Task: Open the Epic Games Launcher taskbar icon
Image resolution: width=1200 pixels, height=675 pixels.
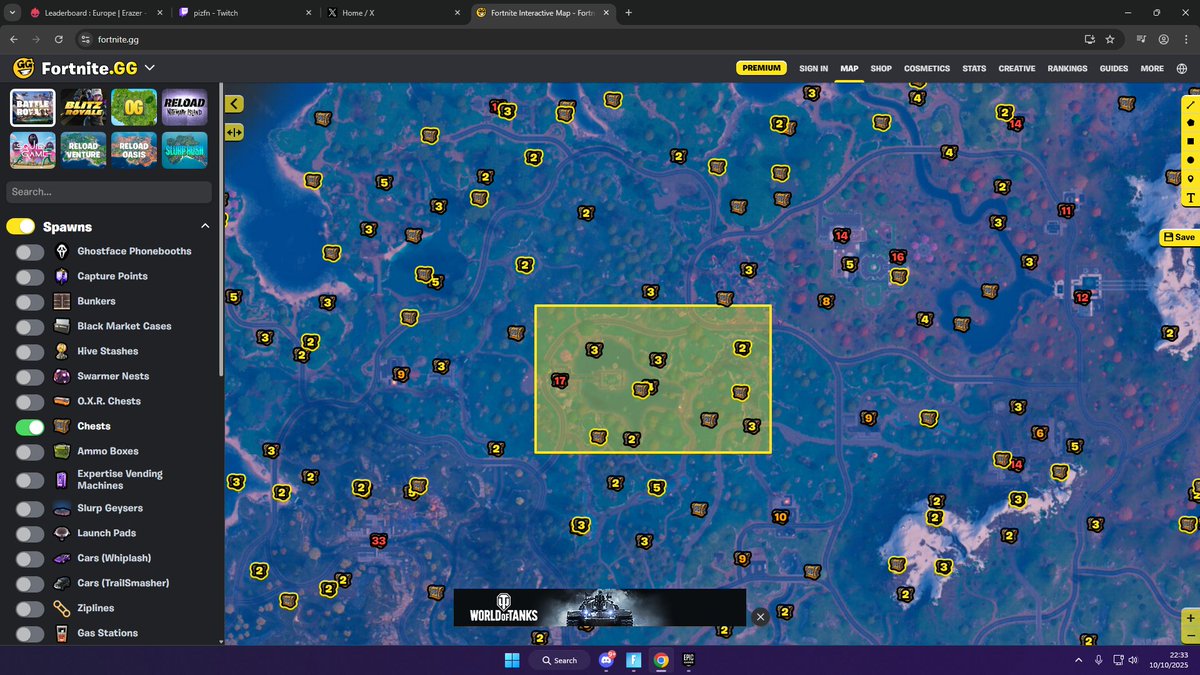Action: click(x=689, y=660)
